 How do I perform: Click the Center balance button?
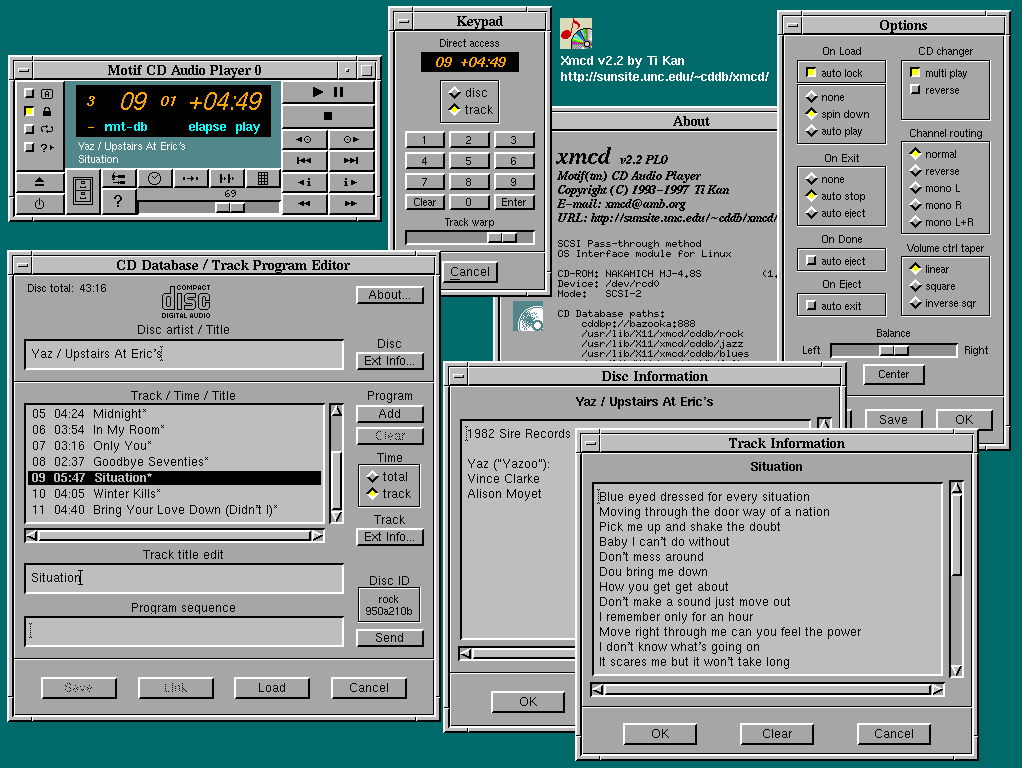[893, 374]
